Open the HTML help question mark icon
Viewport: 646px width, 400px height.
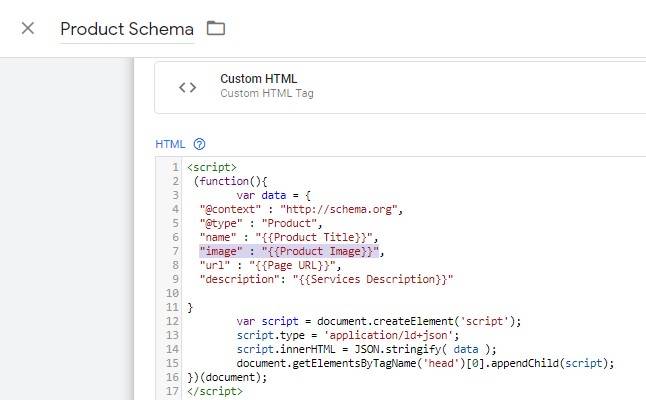coord(199,144)
